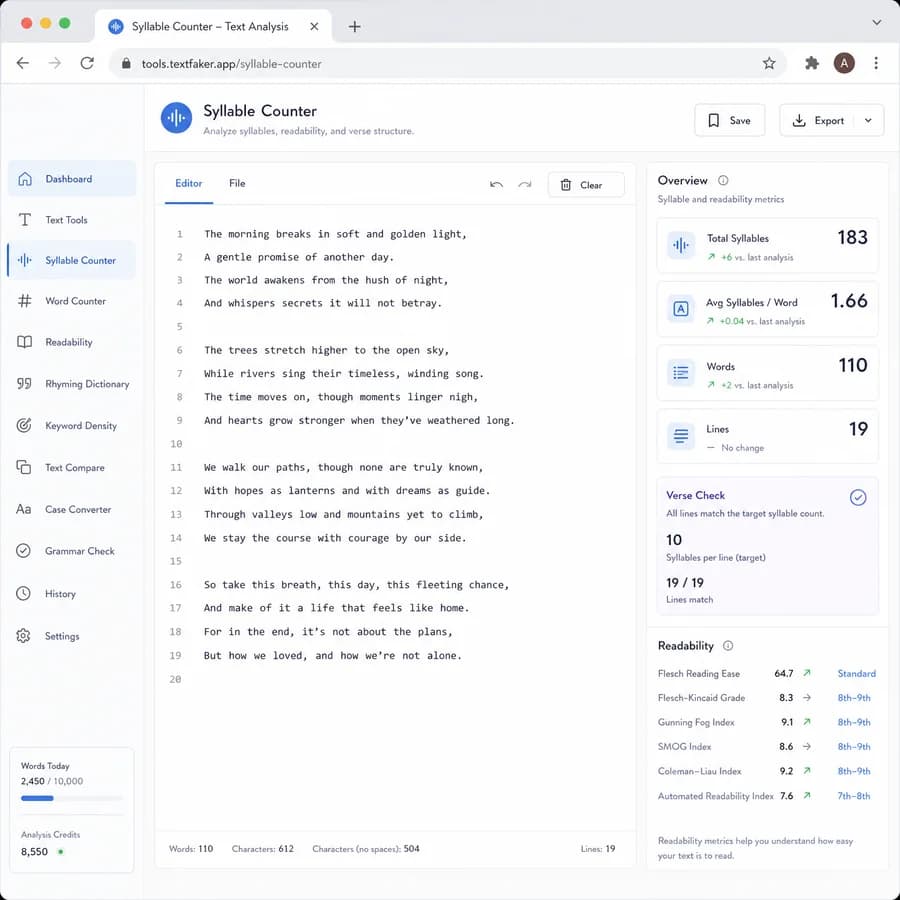Click the '19 / 19' lines match value
900x900 pixels.
685,583
